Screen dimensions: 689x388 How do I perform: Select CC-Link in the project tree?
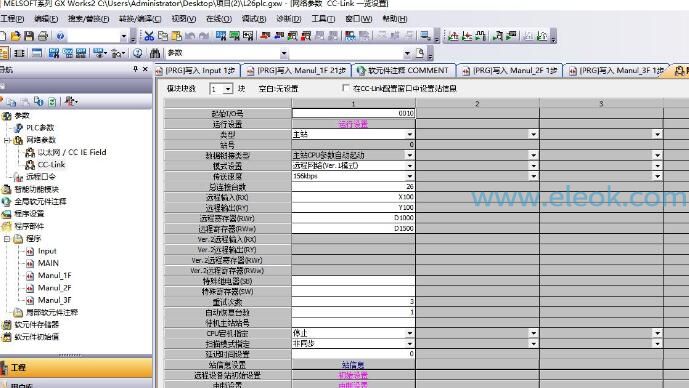(51, 165)
